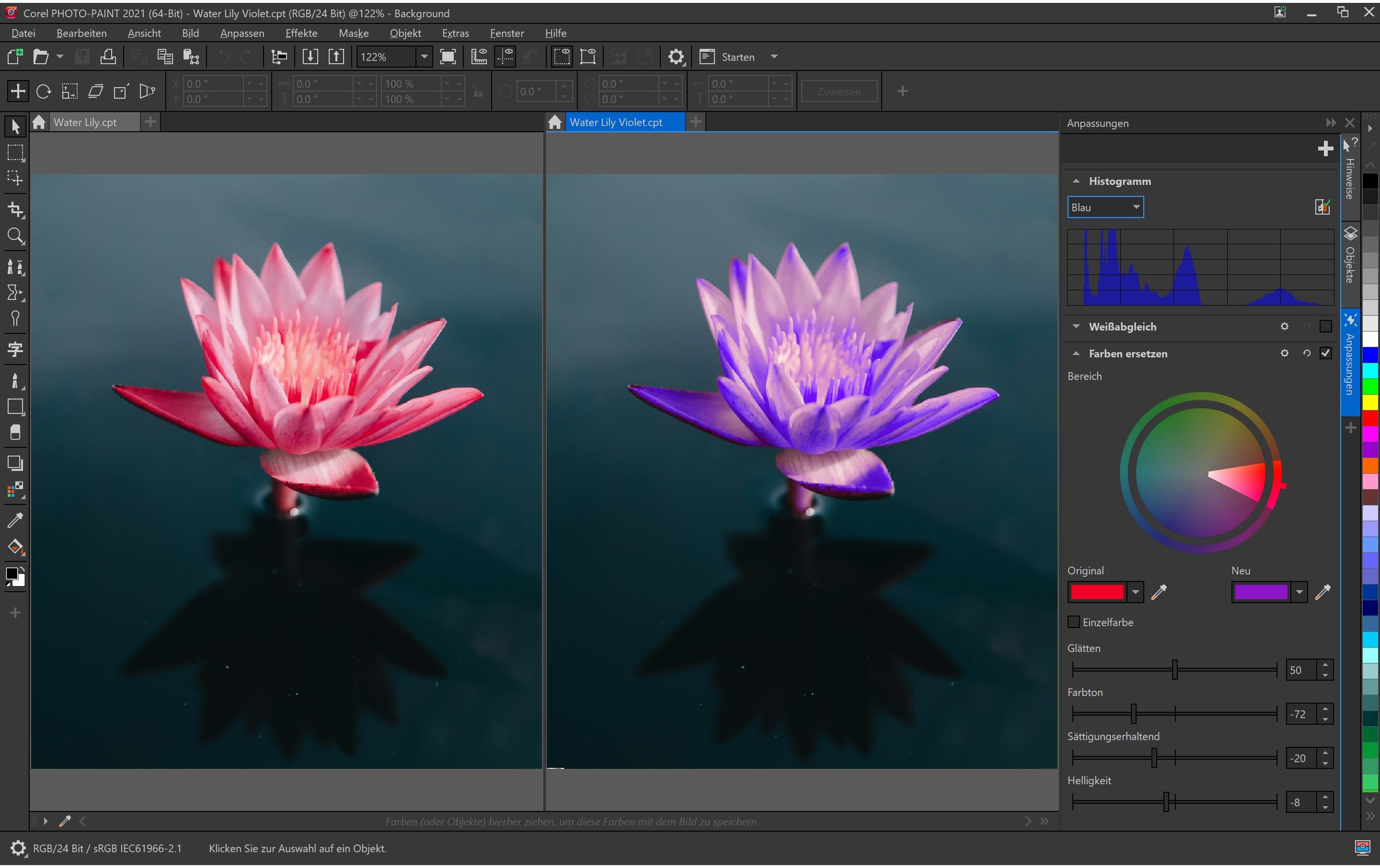1380x868 pixels.
Task: Select the Fill bucket tool
Action: [15, 547]
